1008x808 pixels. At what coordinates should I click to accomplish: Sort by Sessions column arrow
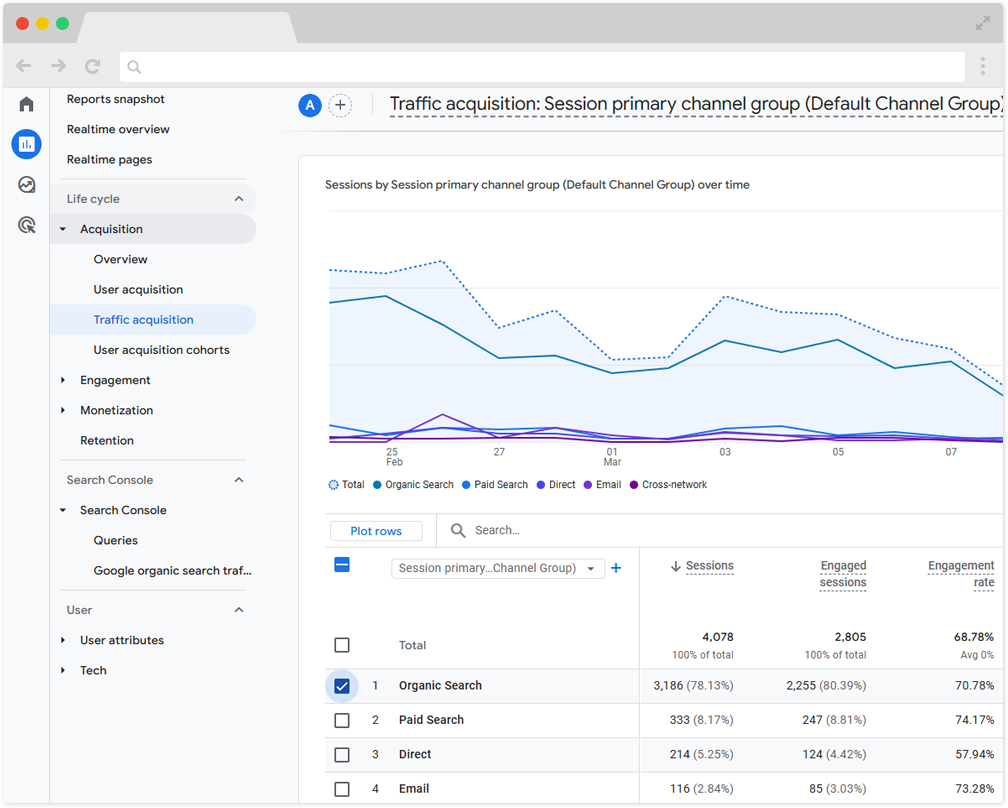tap(676, 566)
